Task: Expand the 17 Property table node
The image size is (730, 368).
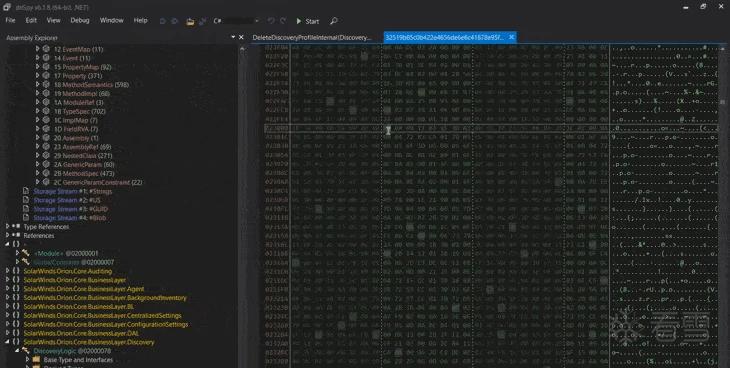Action: 38,75
